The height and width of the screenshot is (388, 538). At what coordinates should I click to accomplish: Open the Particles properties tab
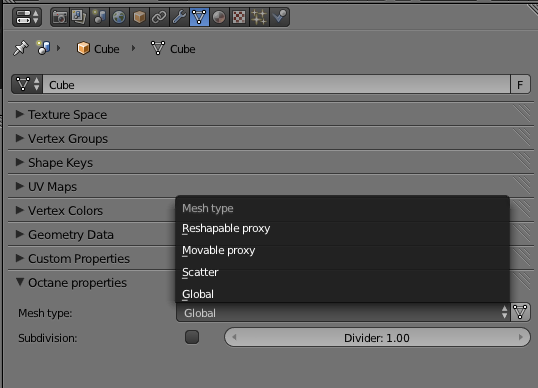(x=259, y=17)
